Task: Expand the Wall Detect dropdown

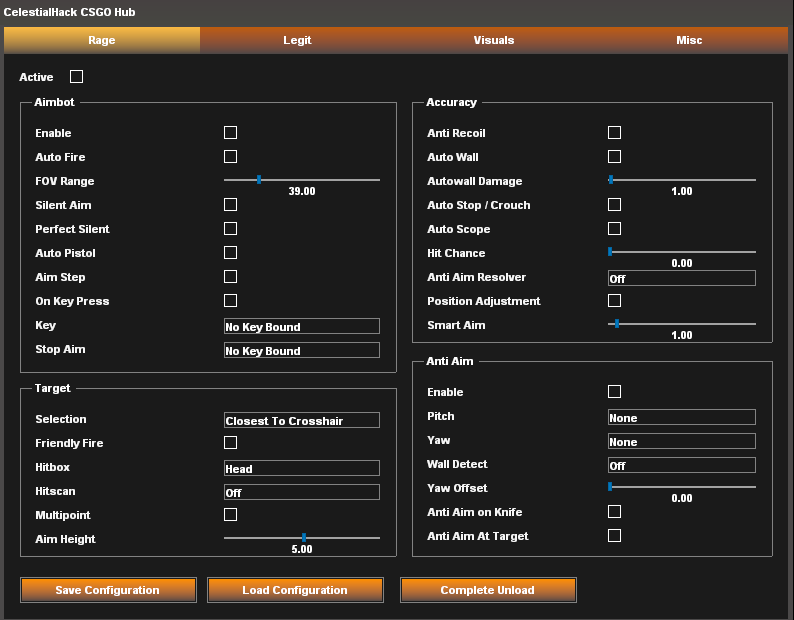Action: [682, 465]
